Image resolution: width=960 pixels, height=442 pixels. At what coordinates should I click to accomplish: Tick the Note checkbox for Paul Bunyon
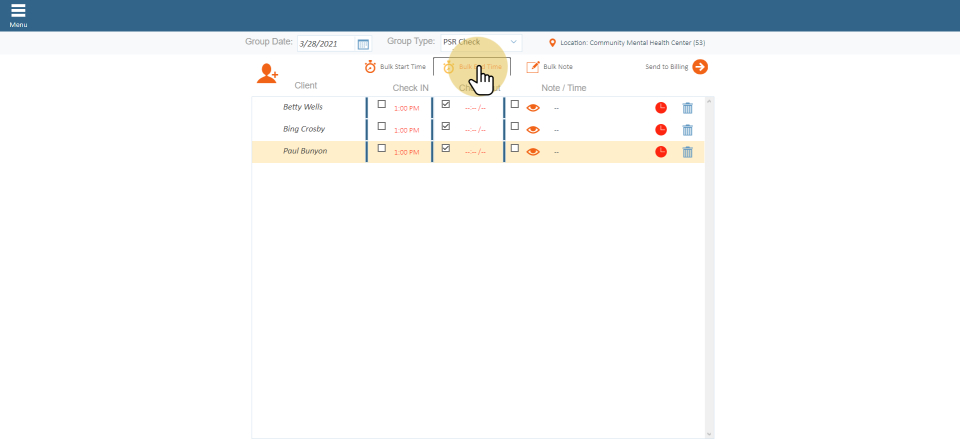click(515, 148)
